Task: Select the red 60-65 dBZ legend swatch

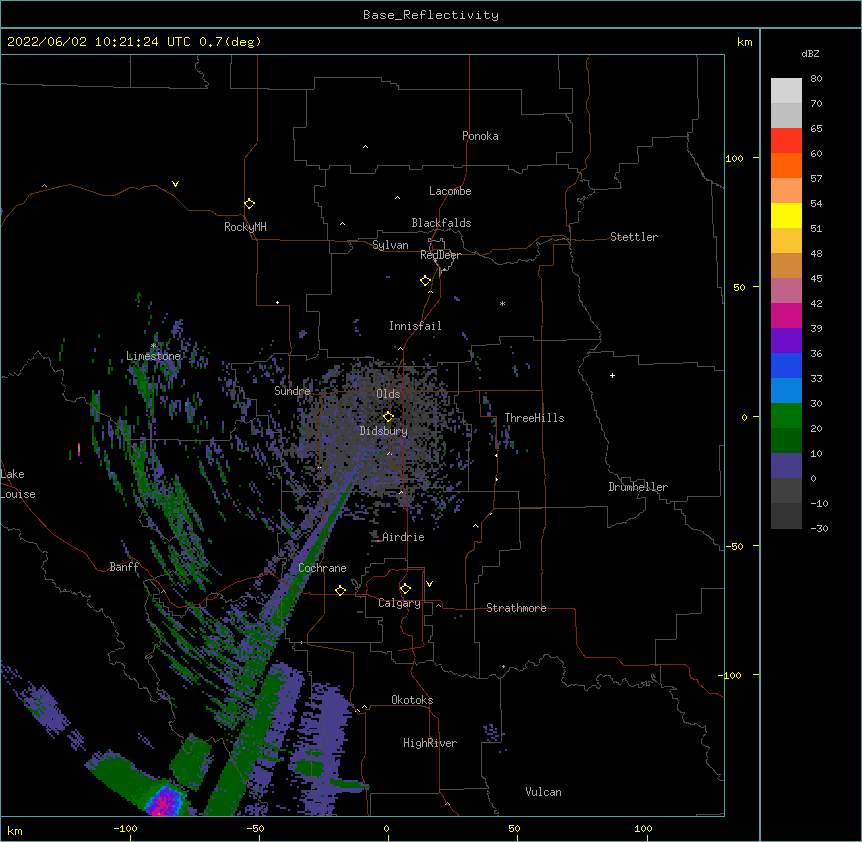Action: click(786, 141)
